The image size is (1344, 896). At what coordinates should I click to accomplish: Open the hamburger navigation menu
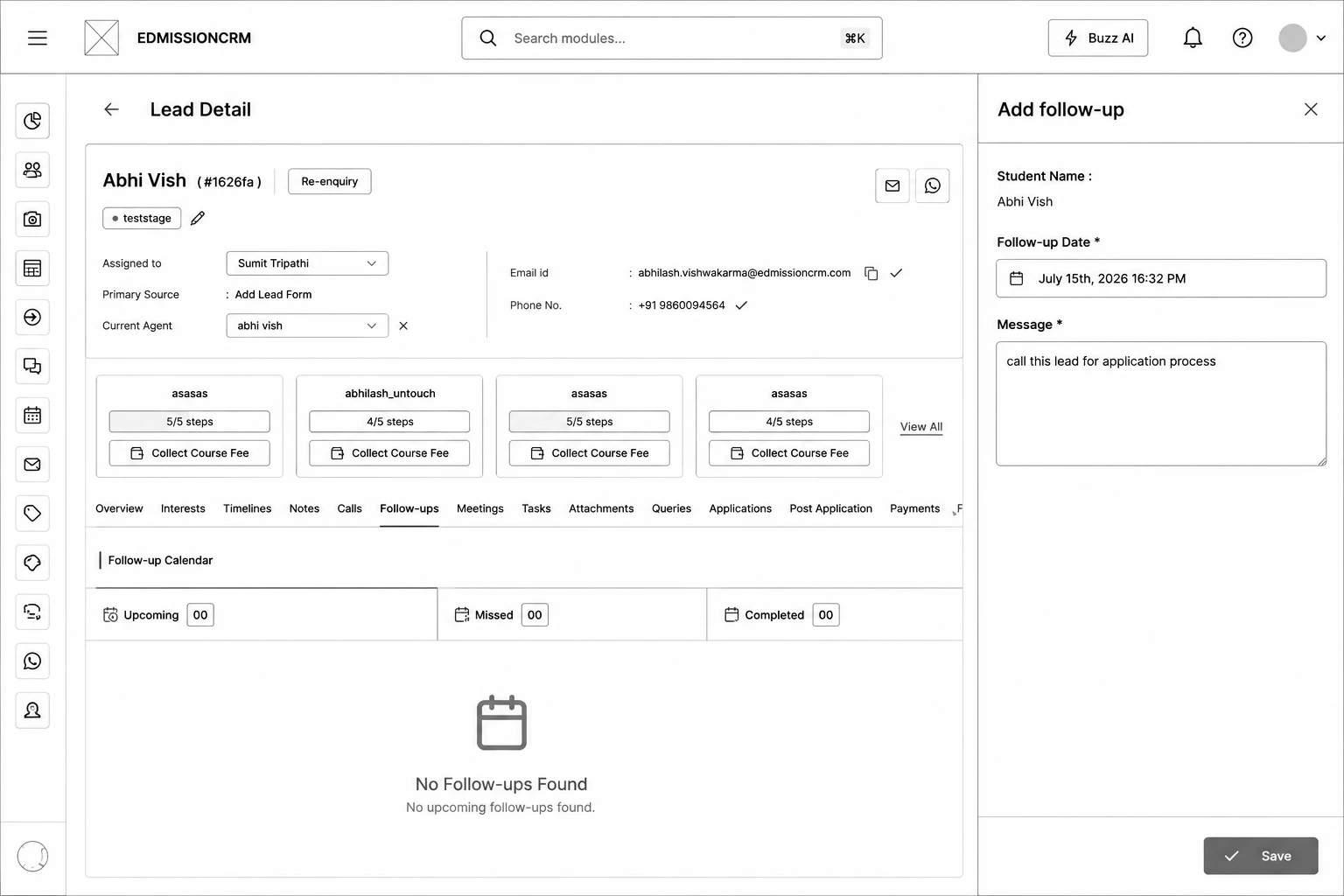pos(37,38)
